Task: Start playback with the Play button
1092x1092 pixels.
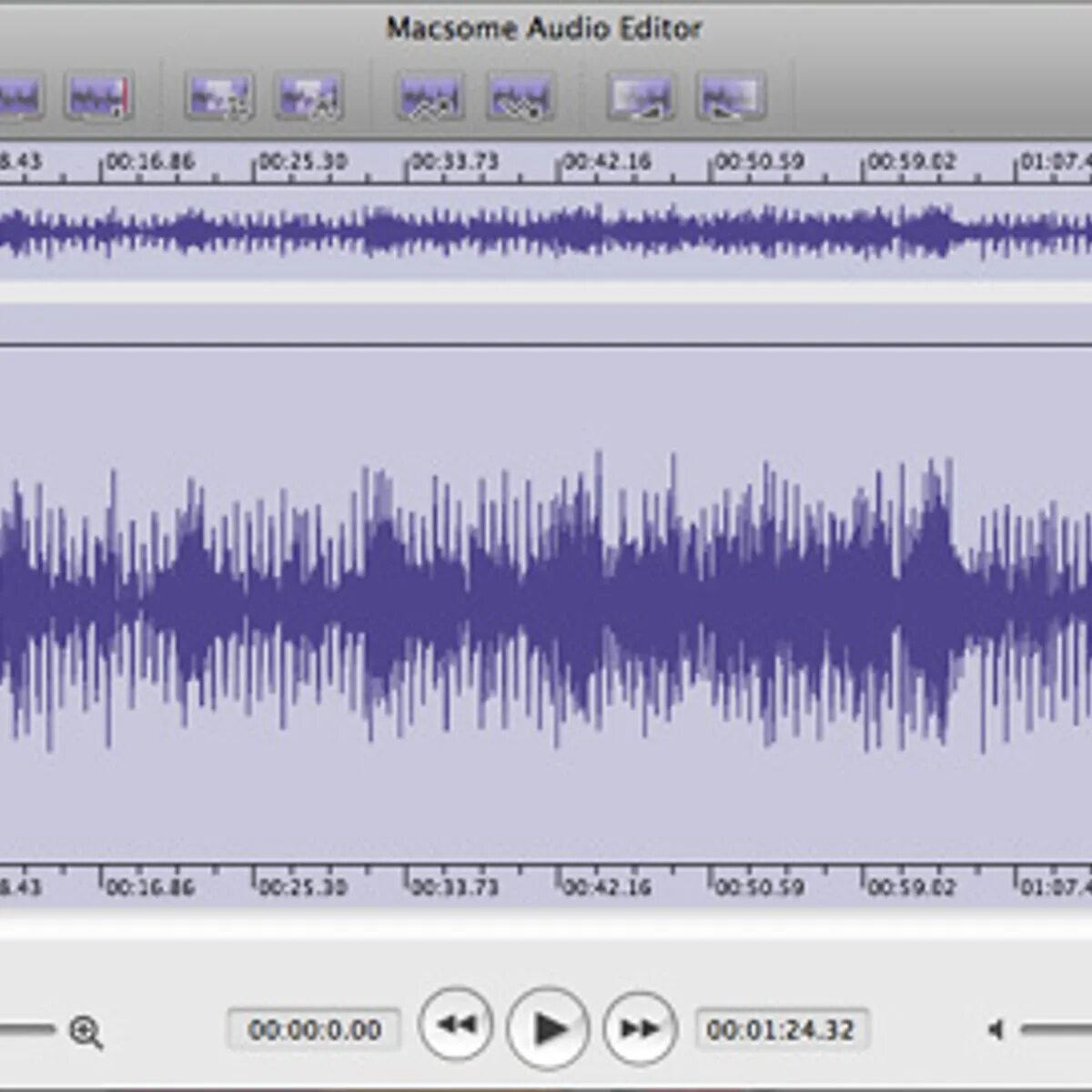Action: coord(549,1028)
